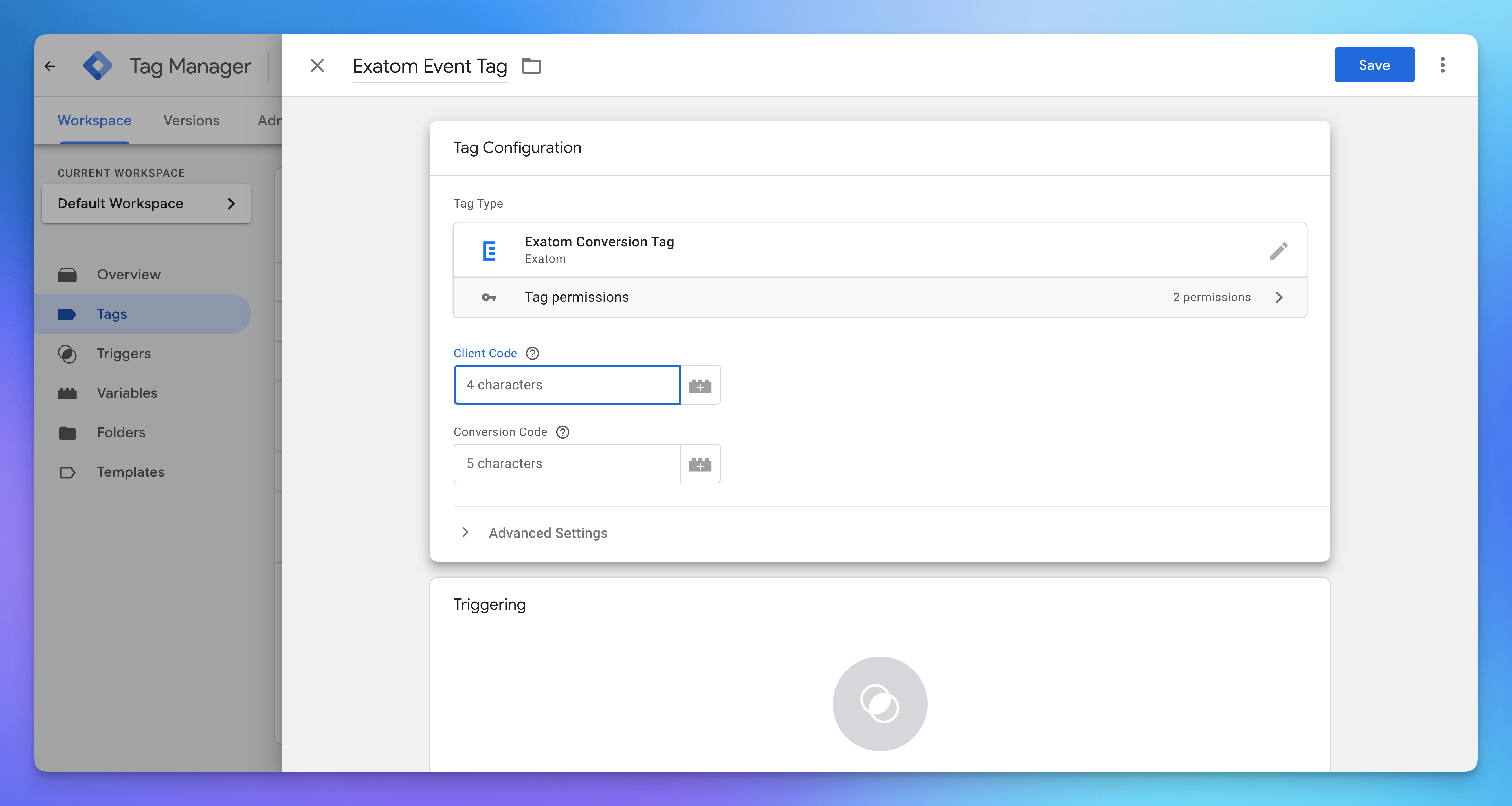Screen dimensions: 1512x806
Task: Open the Default Workspace selector
Action: 146,204
